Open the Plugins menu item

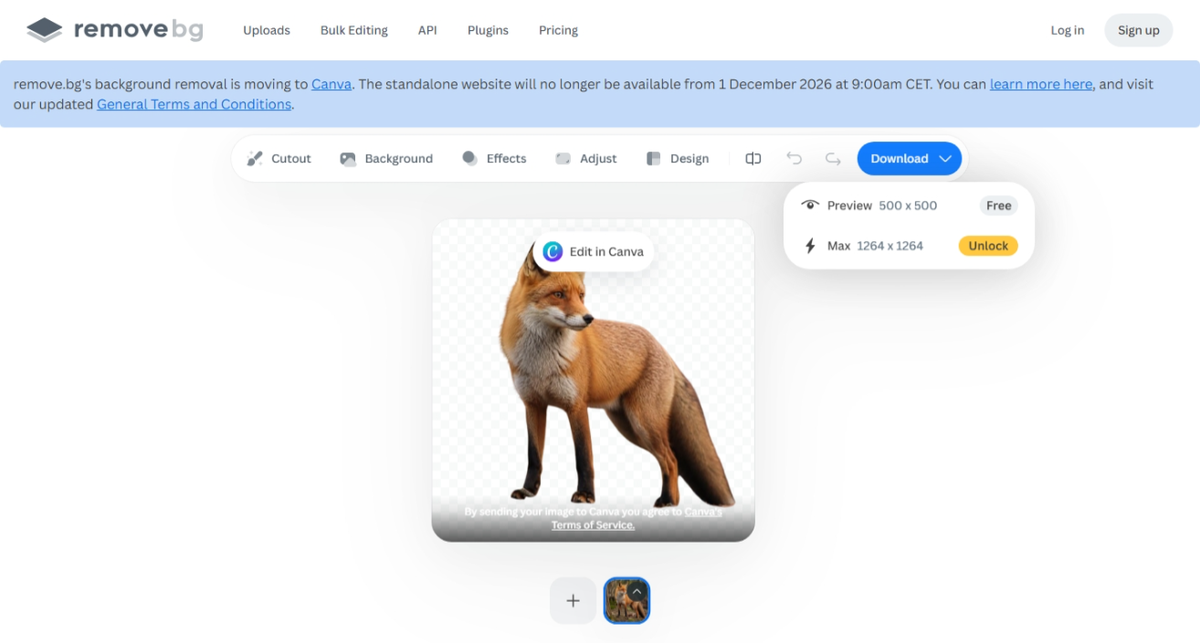[x=488, y=30]
